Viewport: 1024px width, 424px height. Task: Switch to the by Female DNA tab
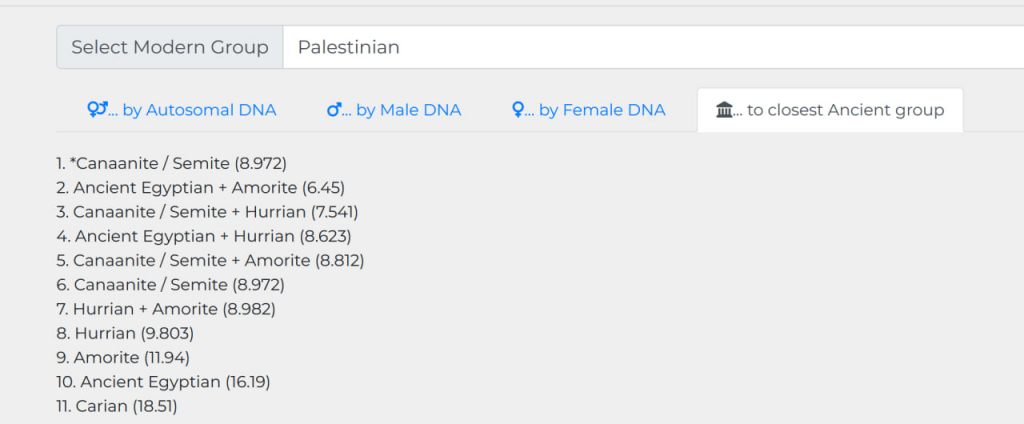pyautogui.click(x=588, y=110)
